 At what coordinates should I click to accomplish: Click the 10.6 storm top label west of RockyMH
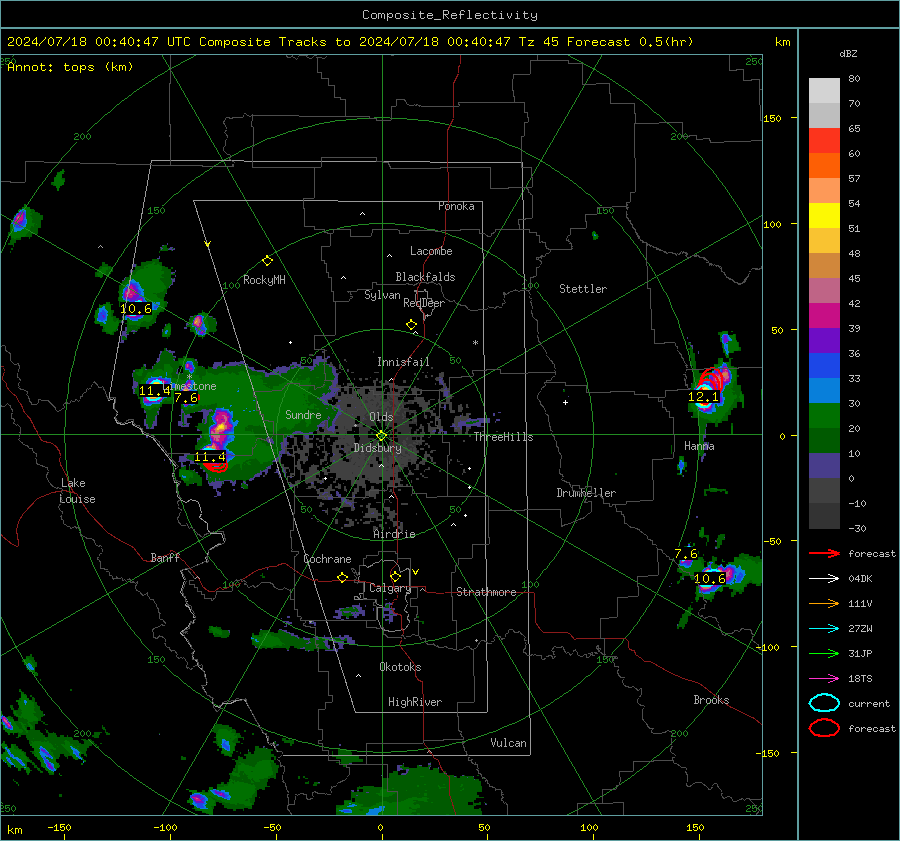pos(135,309)
